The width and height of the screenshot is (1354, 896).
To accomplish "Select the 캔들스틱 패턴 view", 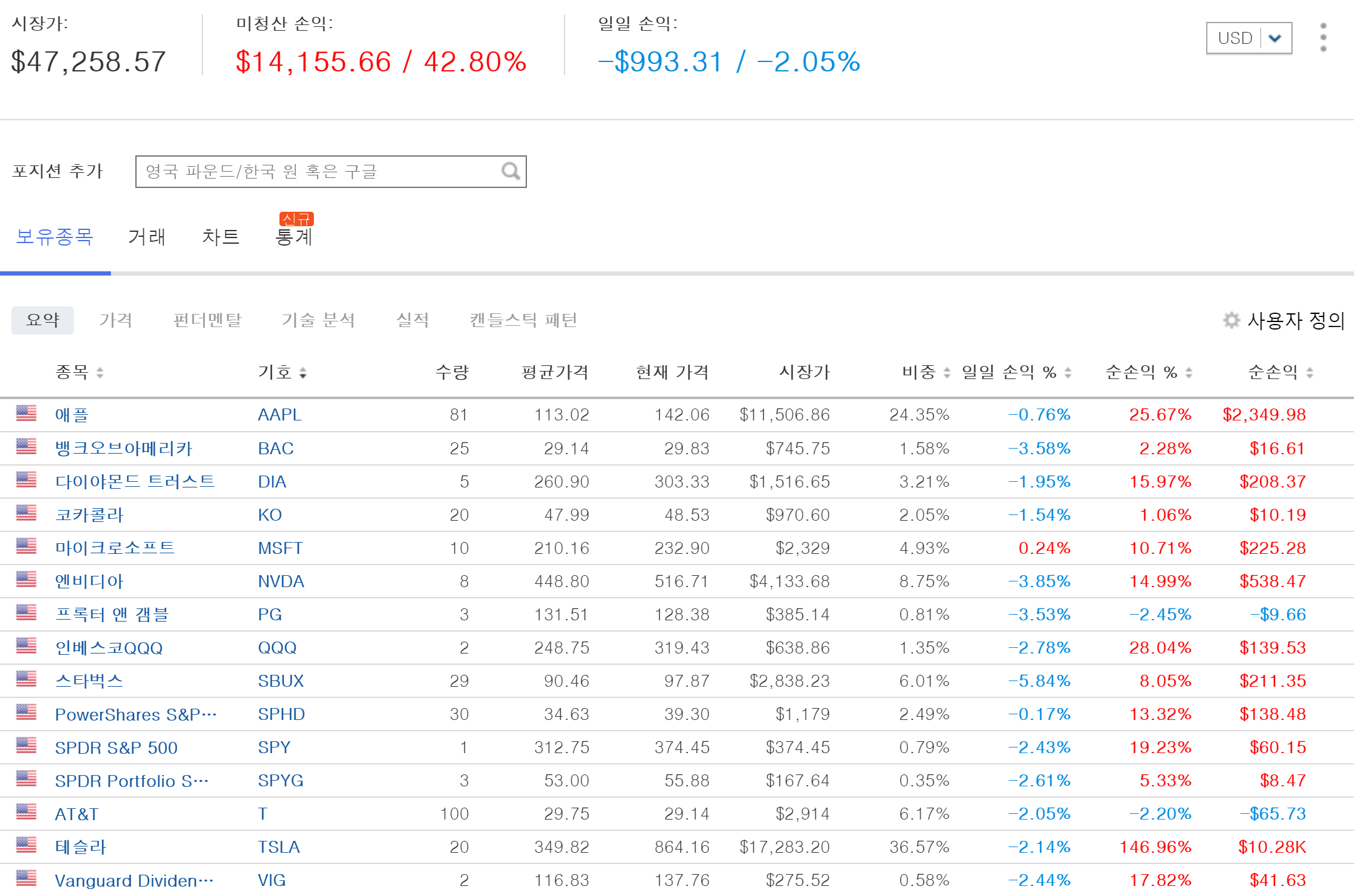I will 523,320.
